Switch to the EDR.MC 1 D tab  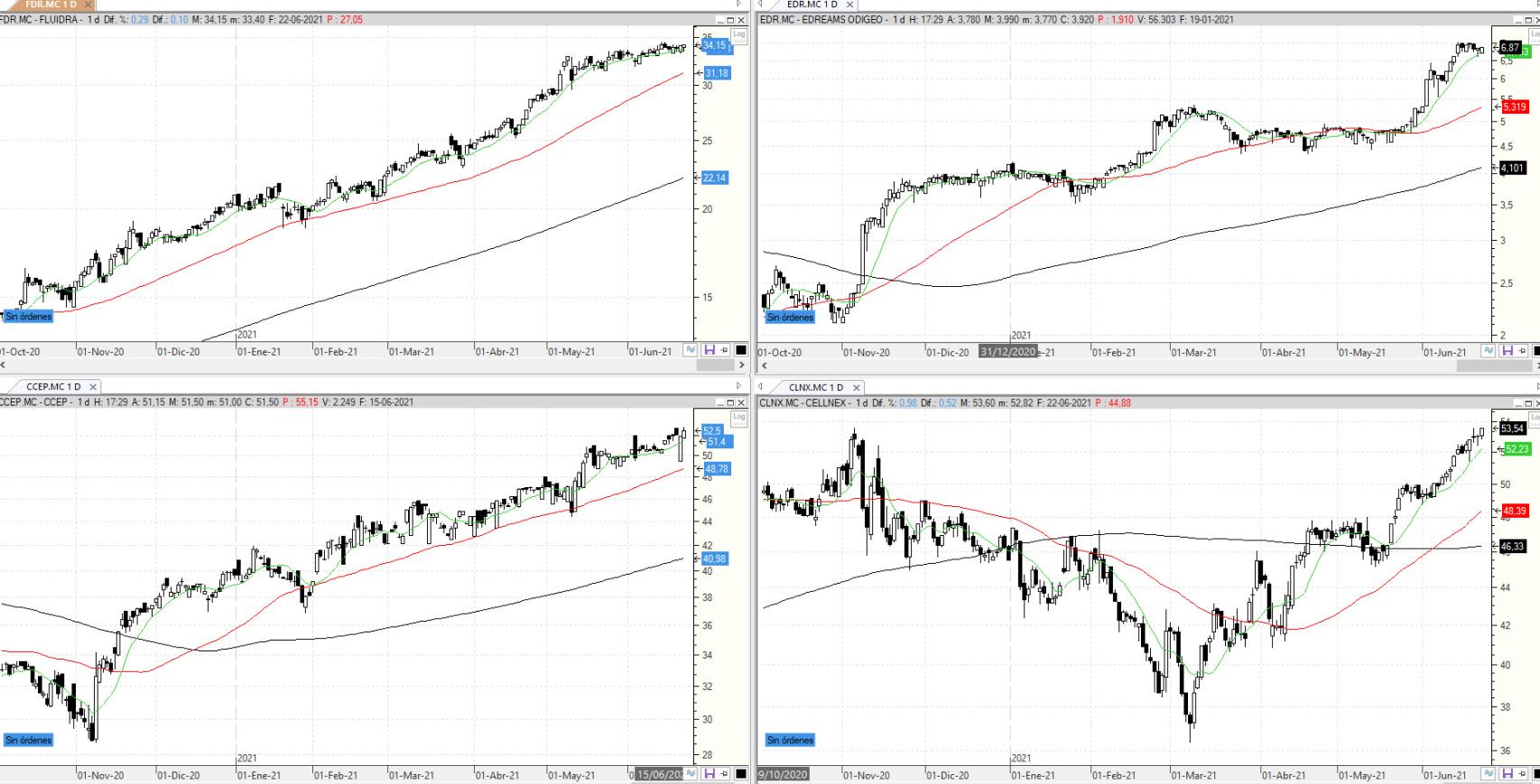coord(811,5)
